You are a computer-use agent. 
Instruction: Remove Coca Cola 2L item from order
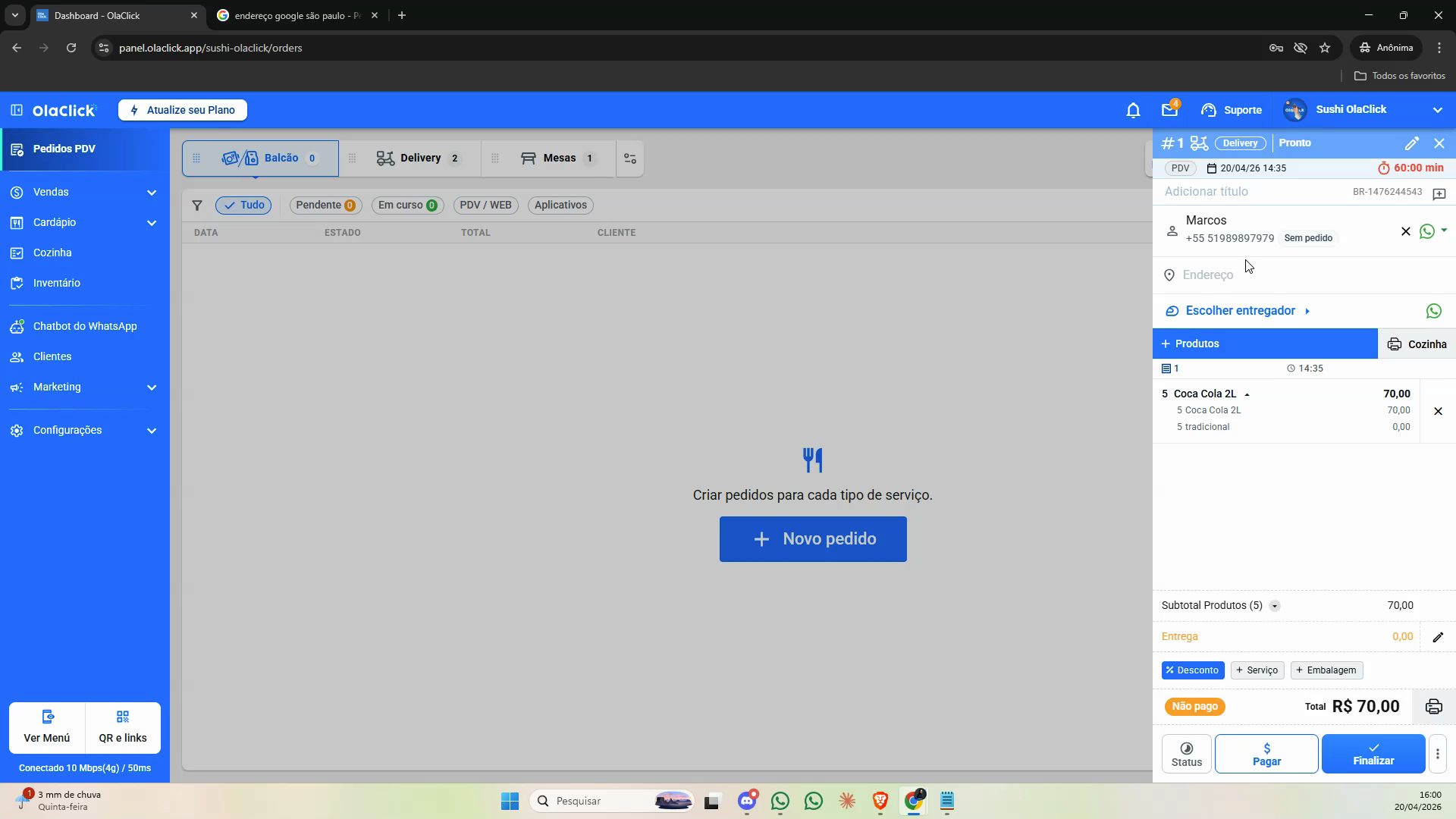click(x=1438, y=411)
